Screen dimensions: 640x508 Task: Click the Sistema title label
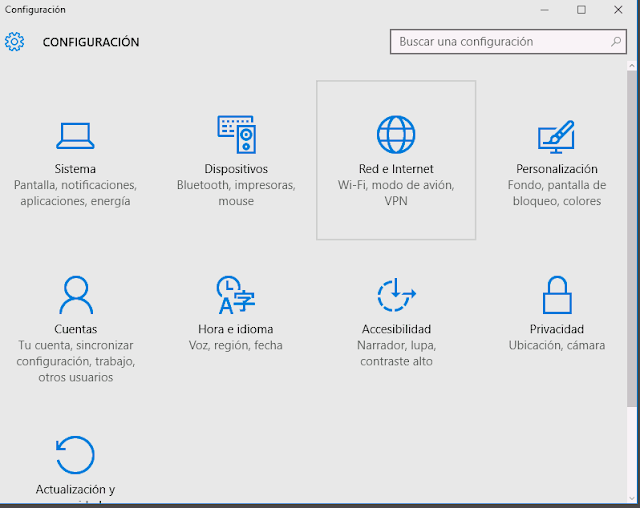click(75, 169)
